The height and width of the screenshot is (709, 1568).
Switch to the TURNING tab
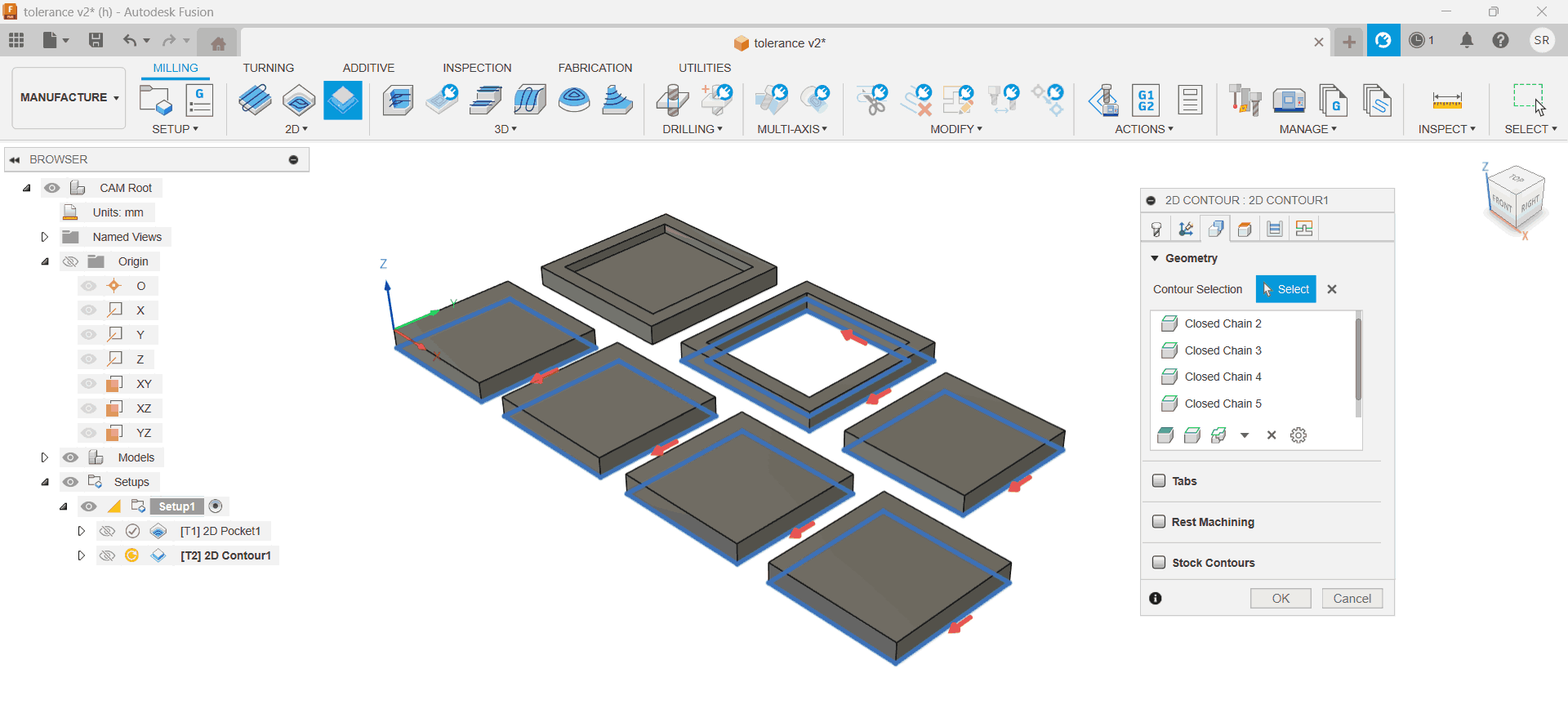tap(268, 68)
